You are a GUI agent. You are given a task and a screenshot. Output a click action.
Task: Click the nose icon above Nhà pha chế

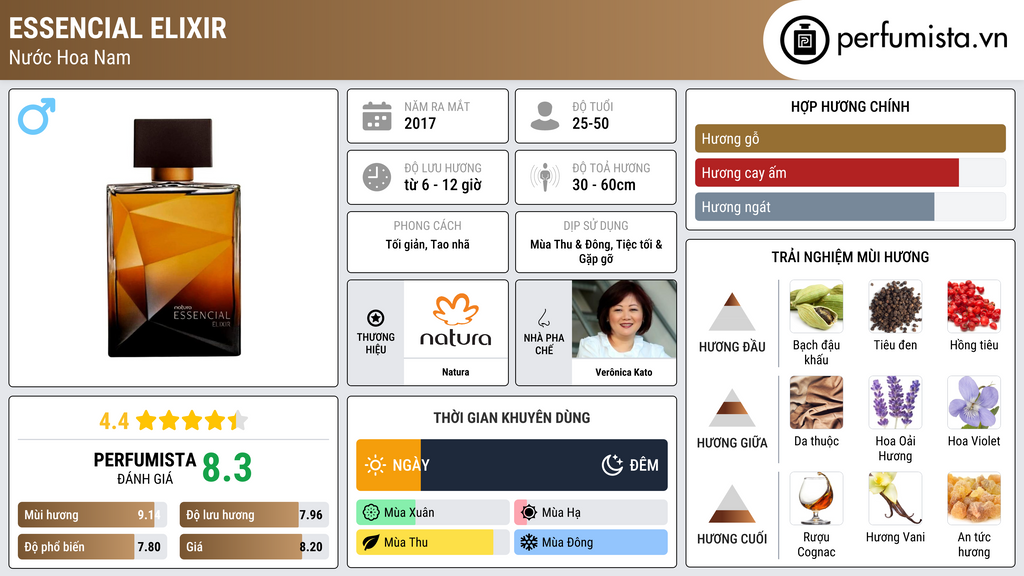point(543,318)
